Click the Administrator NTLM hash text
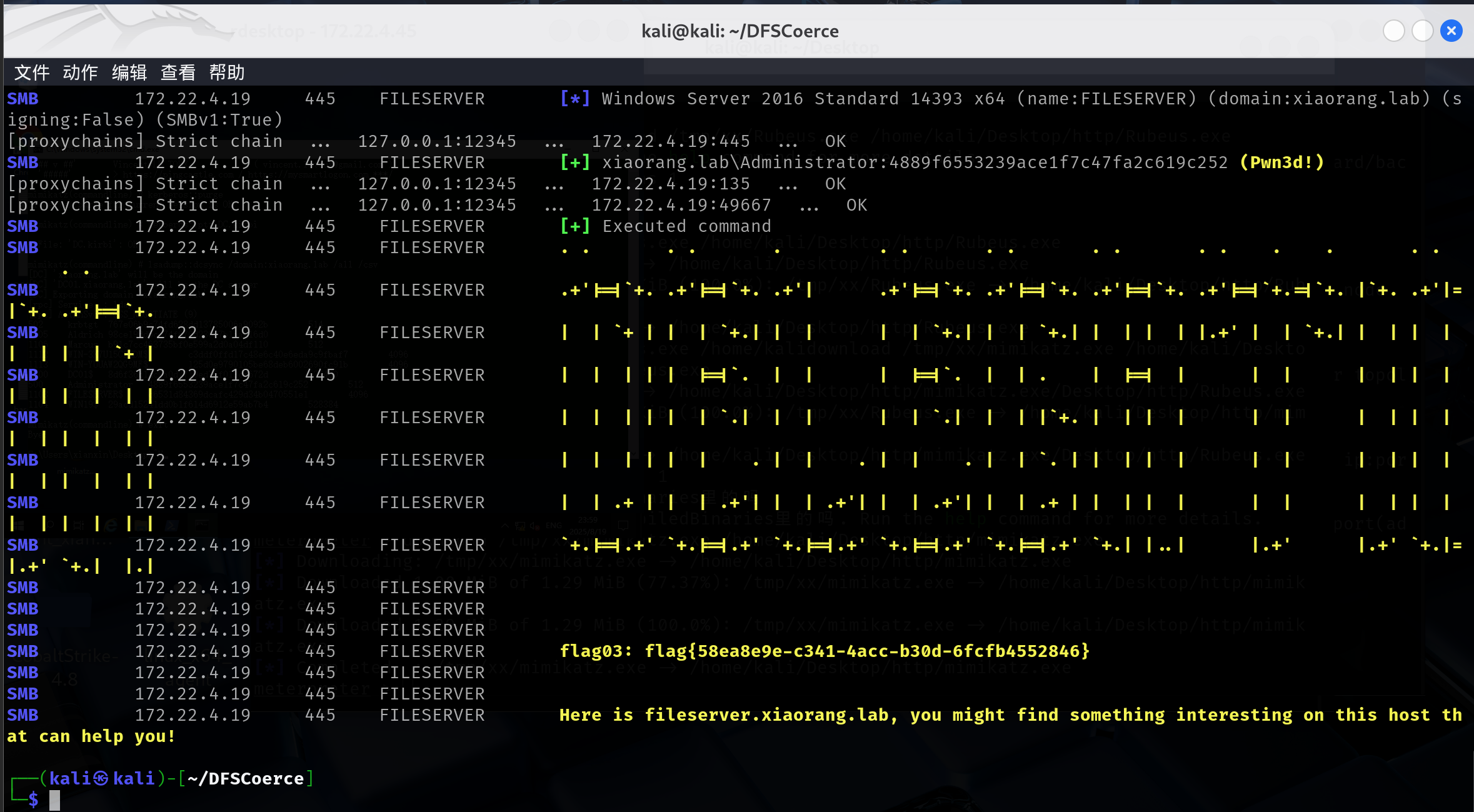1474x812 pixels. coord(1058,163)
